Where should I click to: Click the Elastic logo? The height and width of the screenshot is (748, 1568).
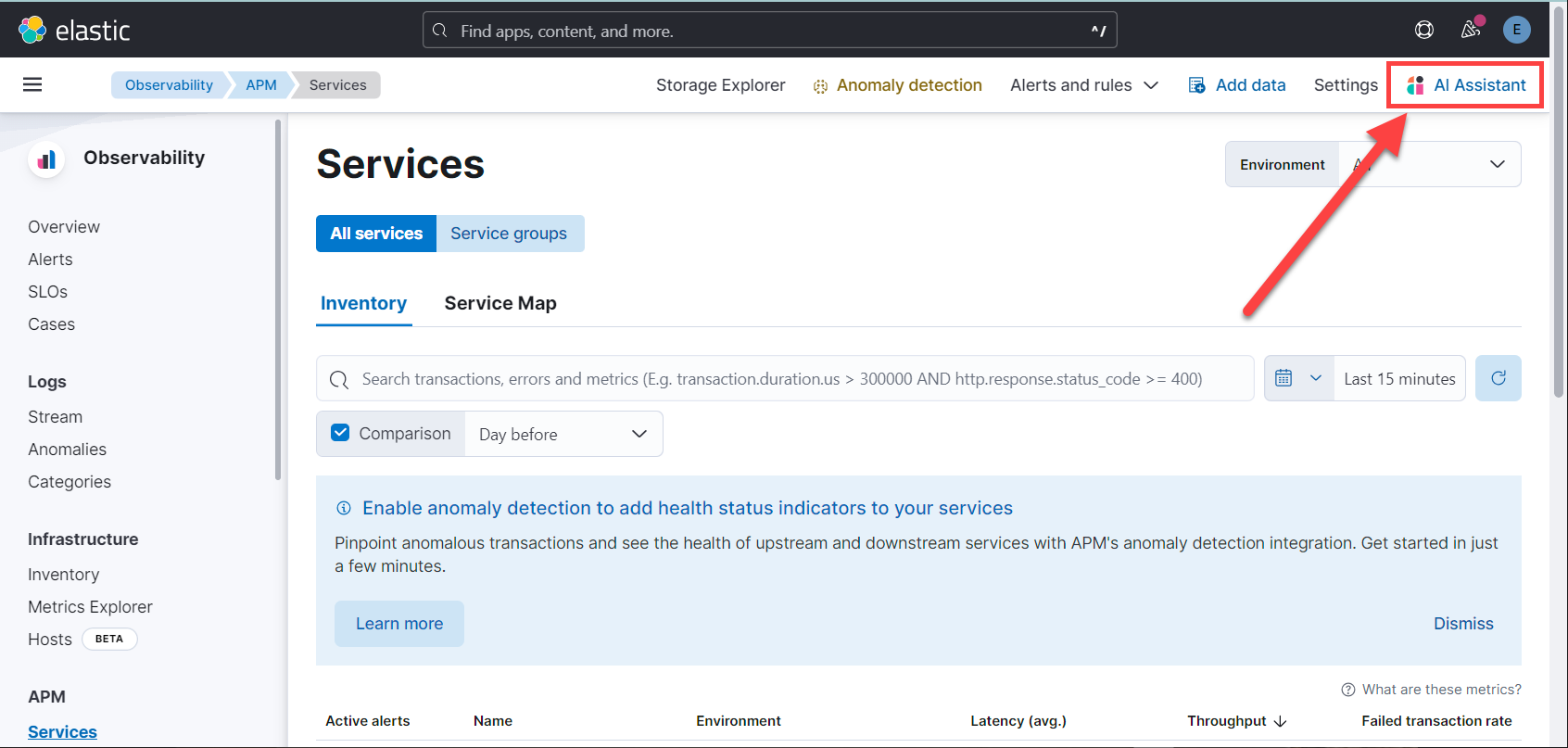point(74,31)
